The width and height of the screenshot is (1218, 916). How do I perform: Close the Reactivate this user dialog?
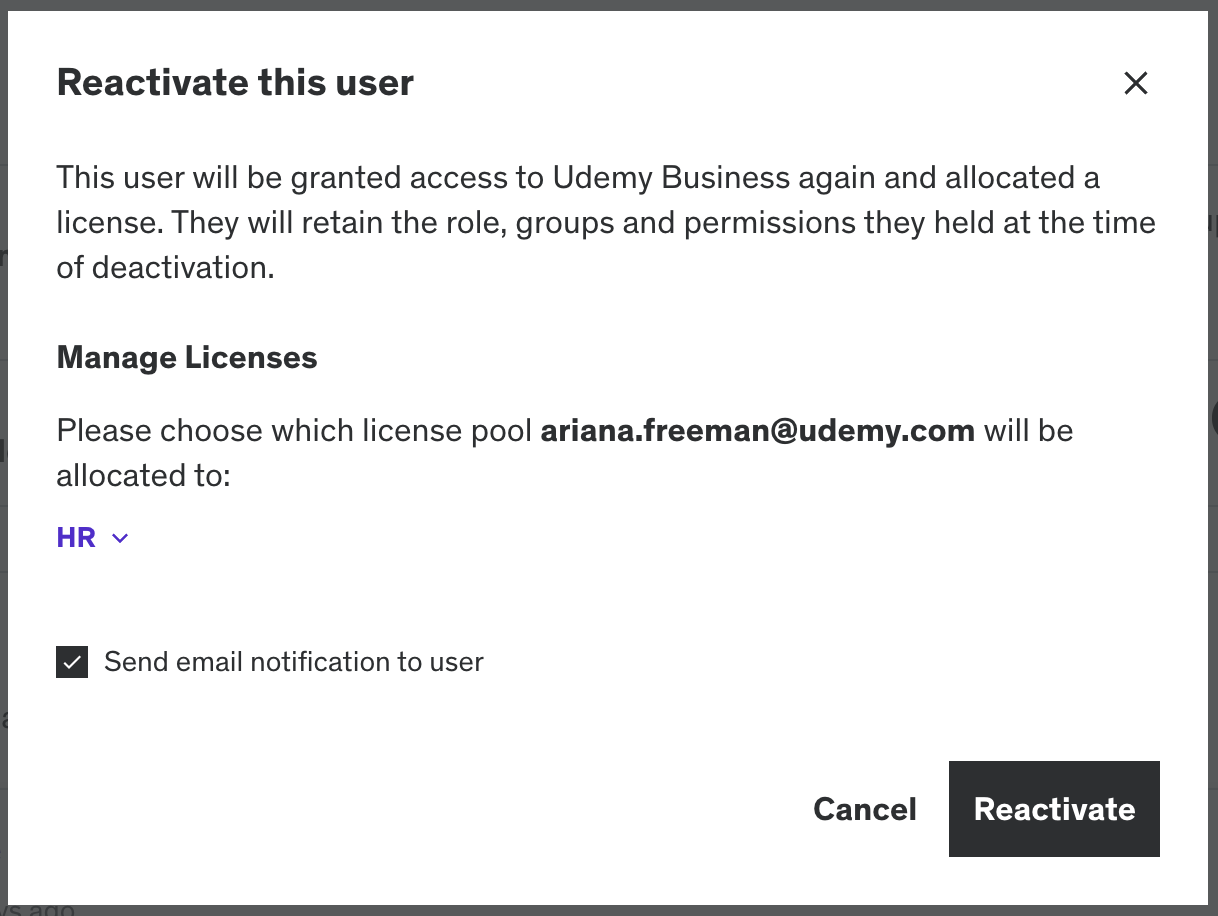click(x=1135, y=83)
